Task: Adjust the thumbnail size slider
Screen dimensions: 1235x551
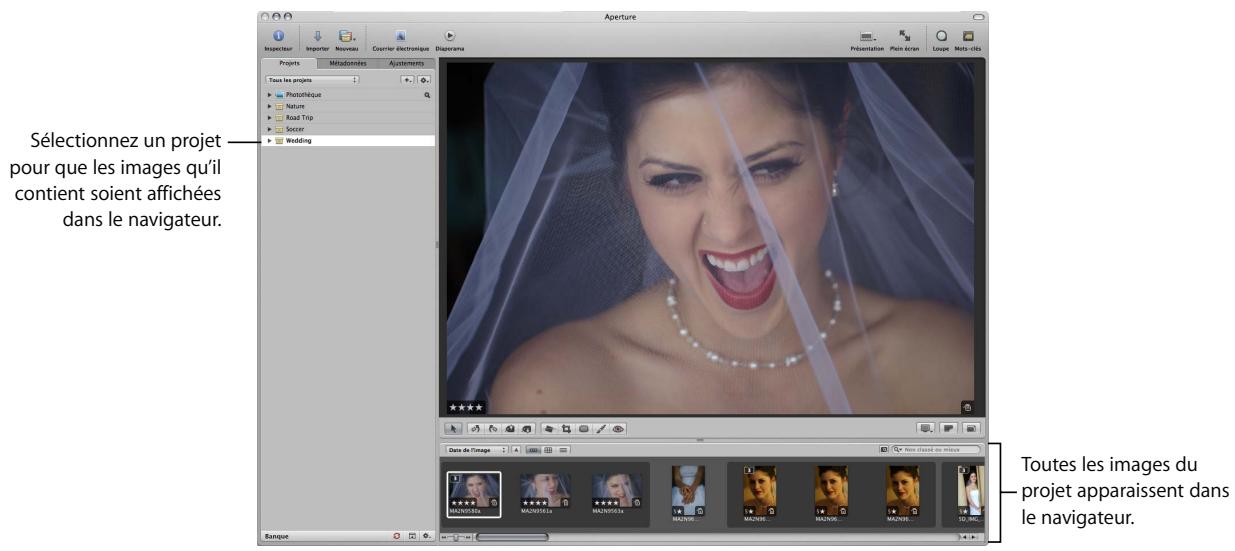Action: pos(457,537)
